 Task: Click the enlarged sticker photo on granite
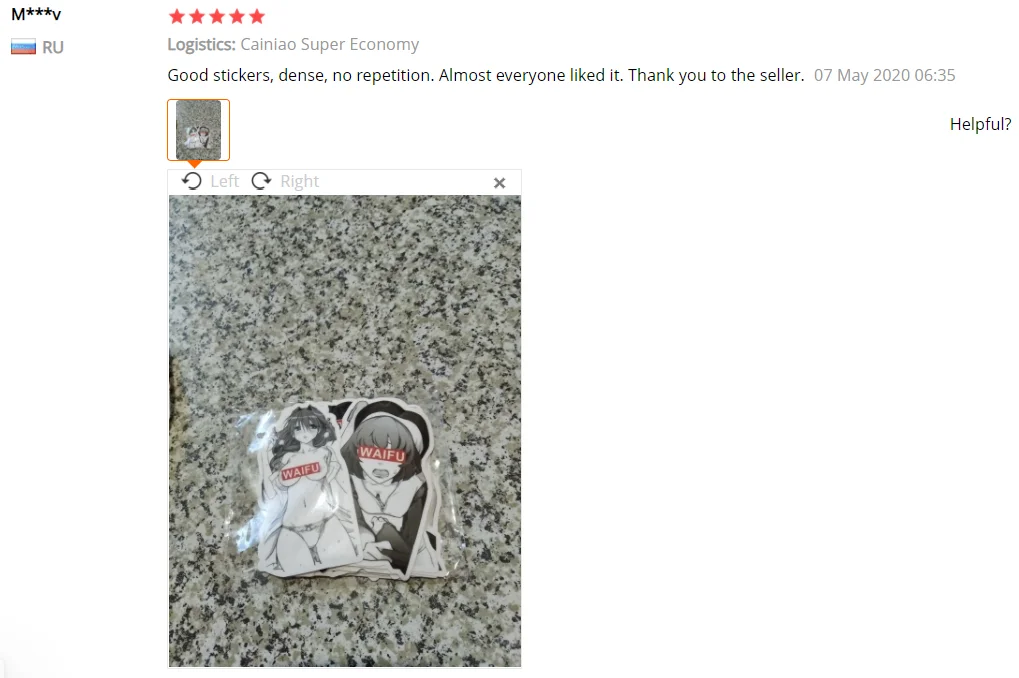(344, 431)
